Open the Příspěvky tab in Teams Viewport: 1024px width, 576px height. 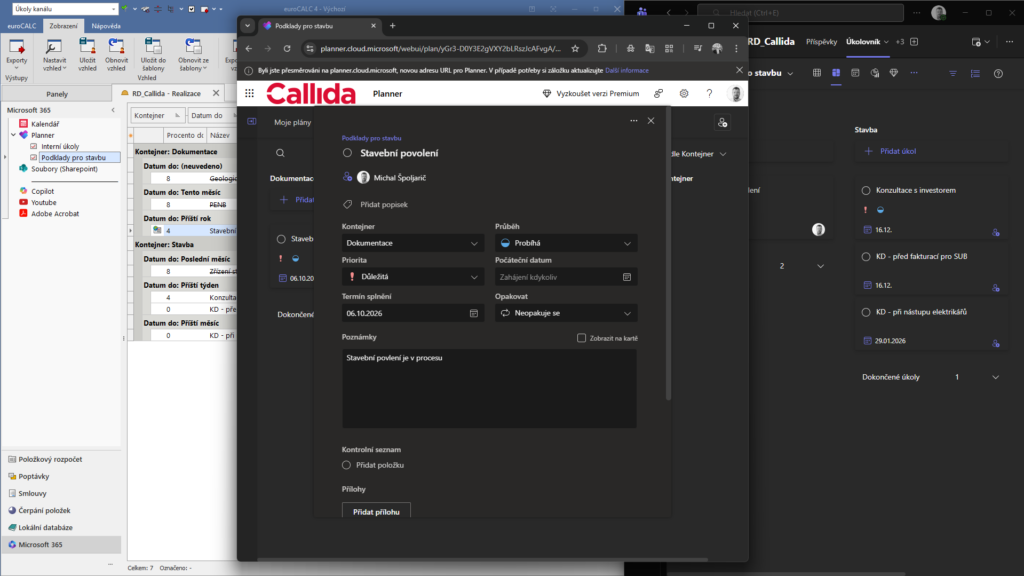(x=821, y=42)
